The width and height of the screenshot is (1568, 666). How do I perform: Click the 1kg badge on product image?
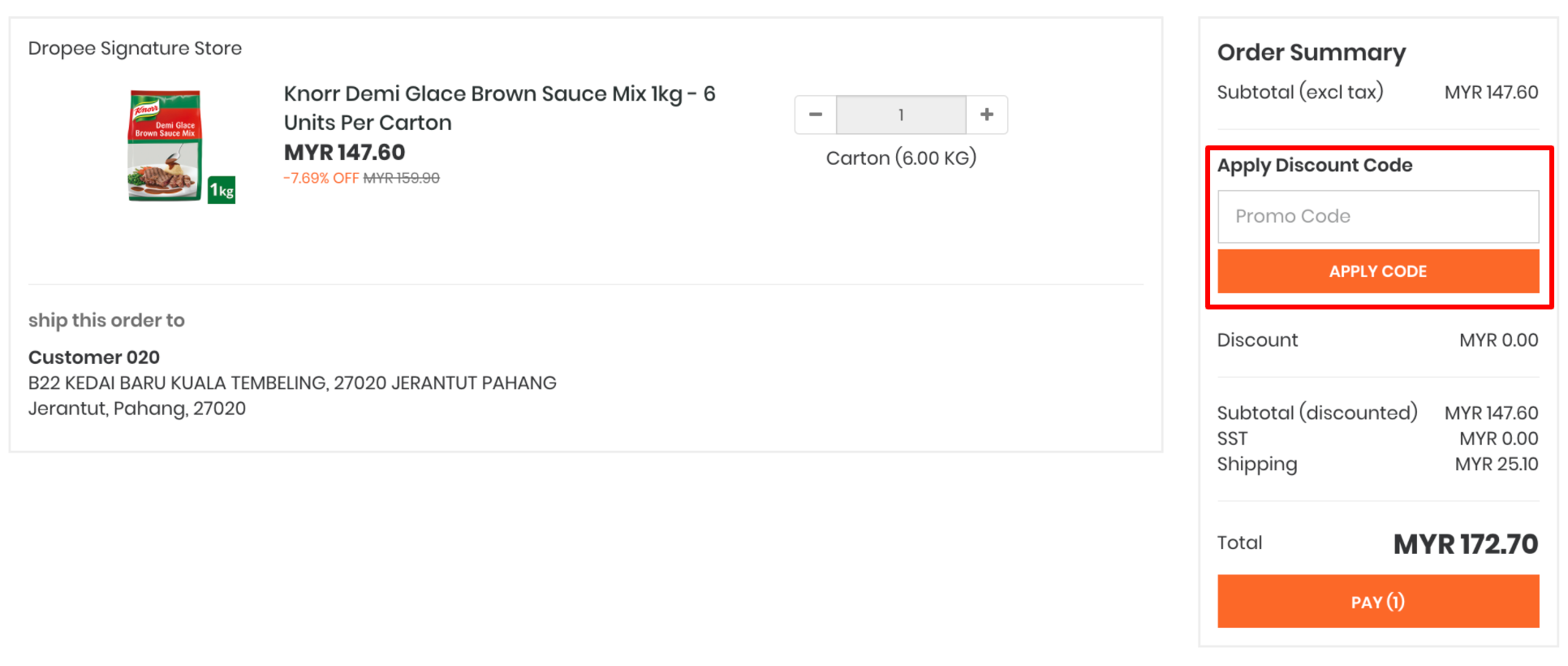(222, 190)
